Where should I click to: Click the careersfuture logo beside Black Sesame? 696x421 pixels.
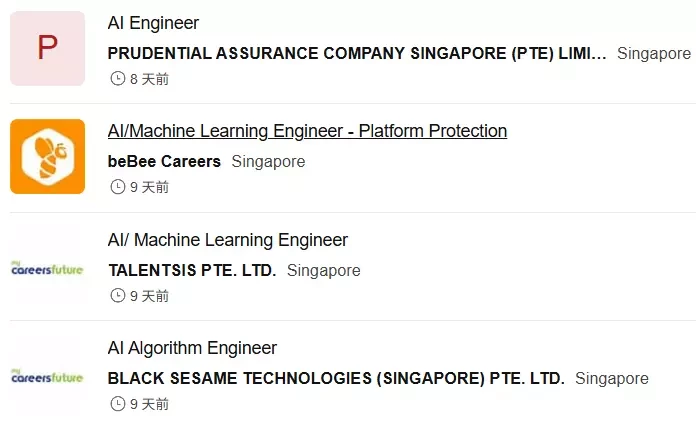[x=47, y=377]
